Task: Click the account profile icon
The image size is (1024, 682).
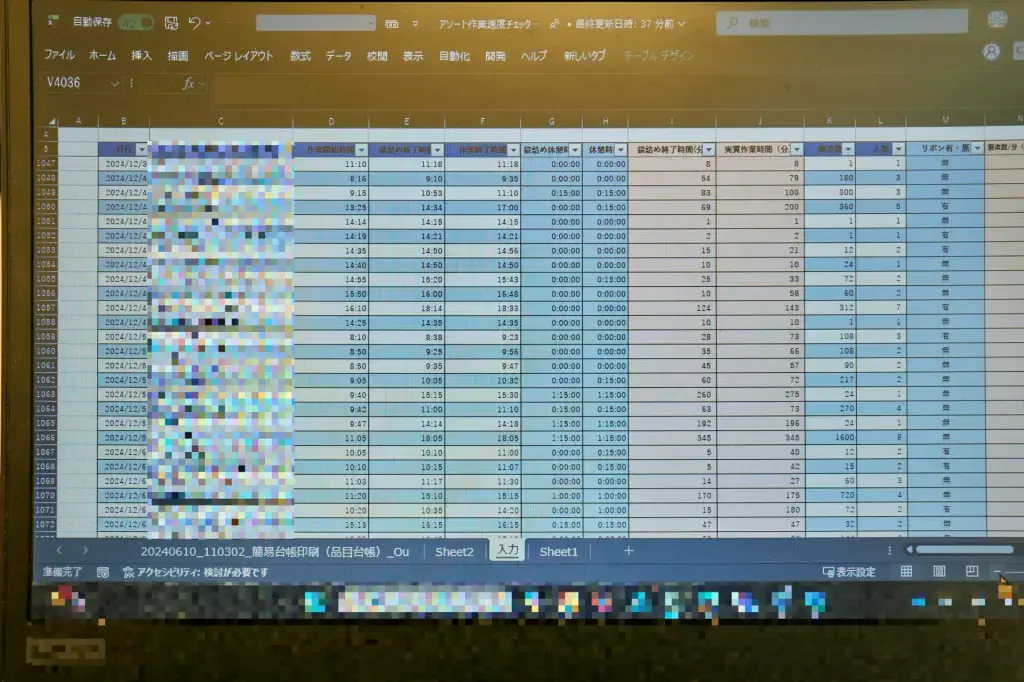Action: (x=991, y=52)
